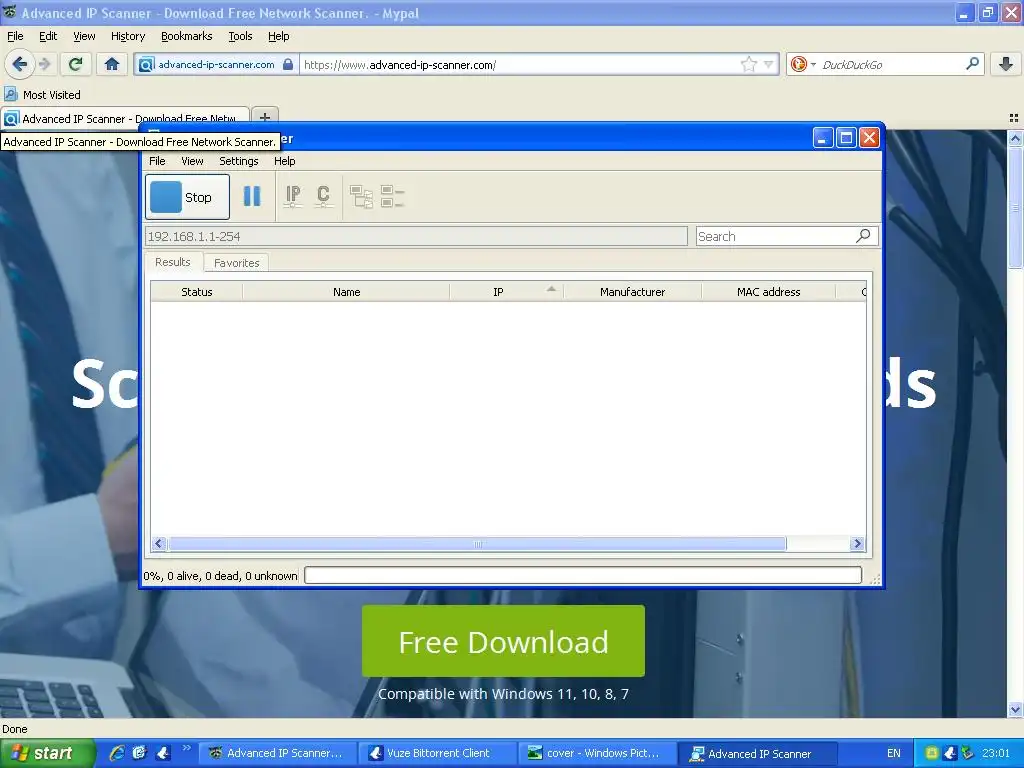Open the Help menu in Advanced IP Scanner
This screenshot has height=768, width=1024.
[x=285, y=161]
